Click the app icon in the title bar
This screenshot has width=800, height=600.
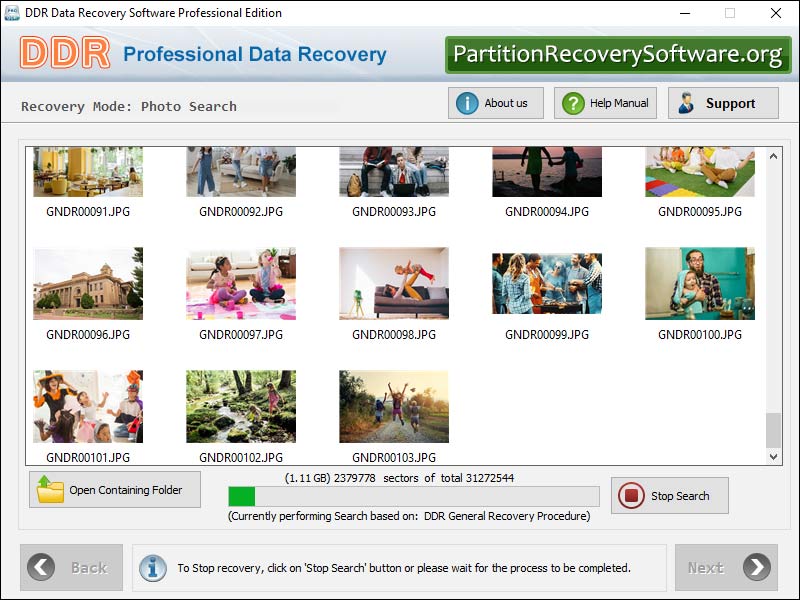click(x=11, y=13)
